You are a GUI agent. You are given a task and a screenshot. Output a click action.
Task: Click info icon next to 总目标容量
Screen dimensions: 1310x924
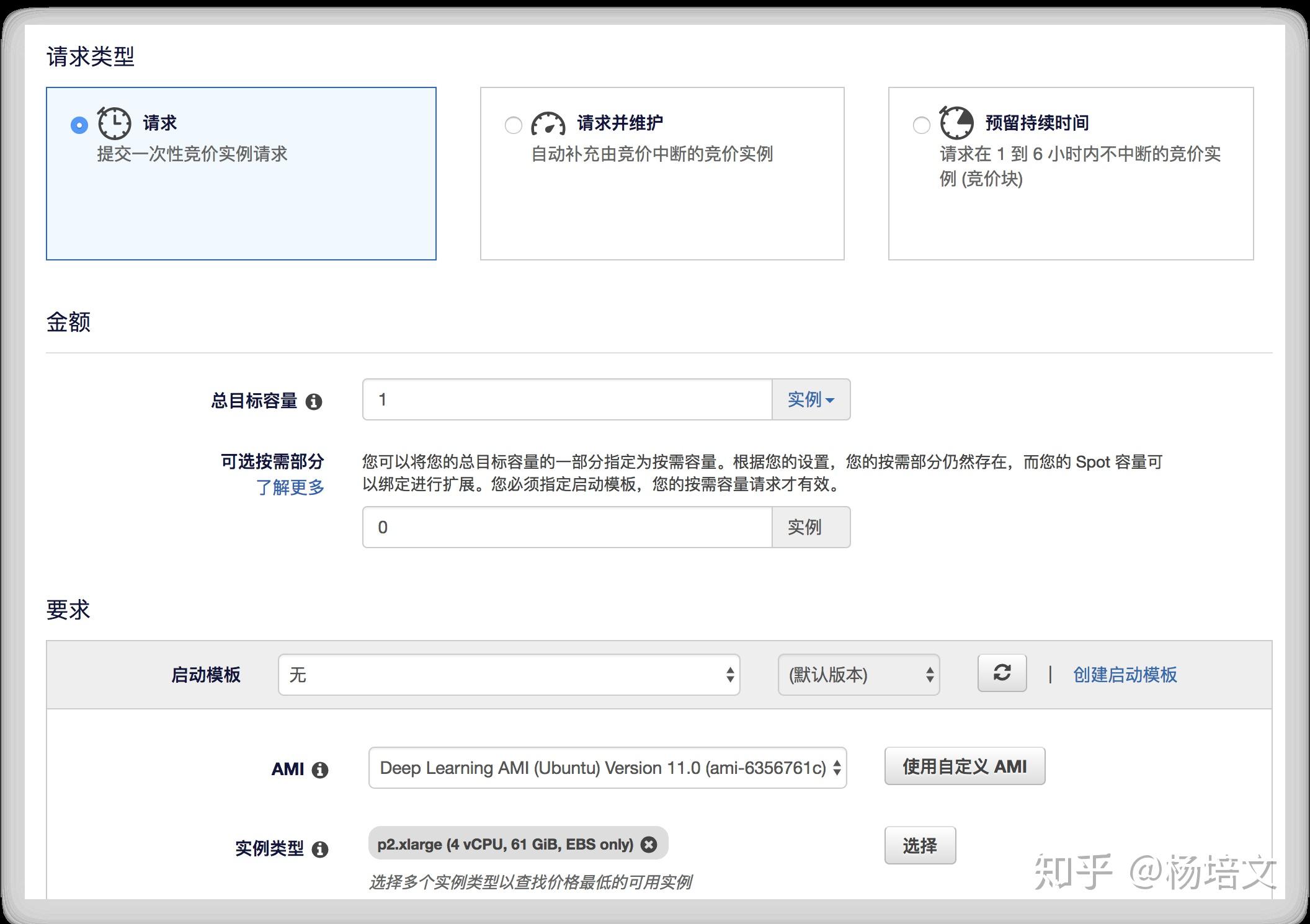[x=314, y=402]
